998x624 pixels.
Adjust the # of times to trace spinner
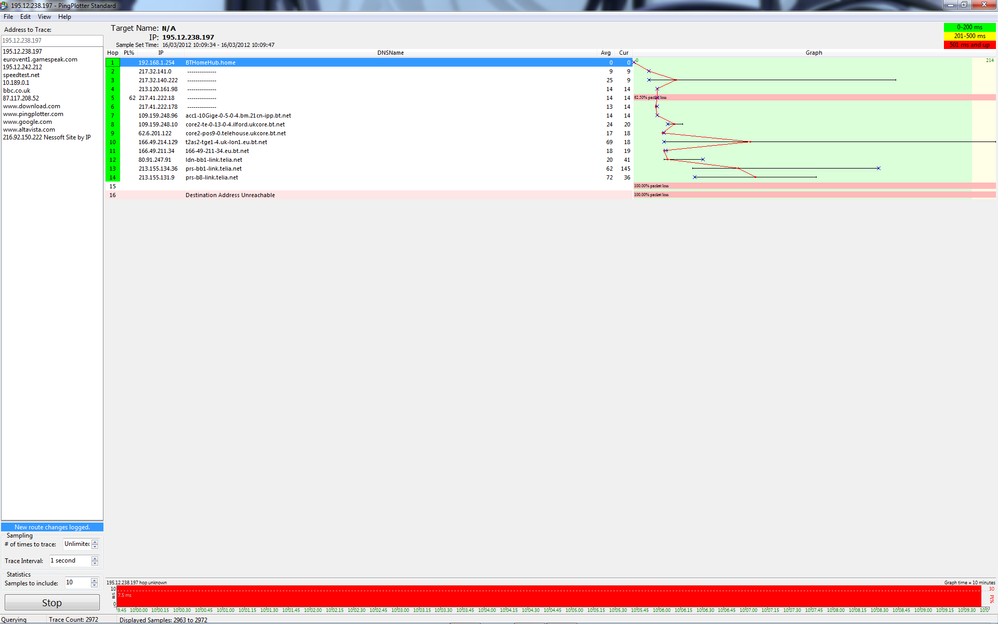pyautogui.click(x=95, y=544)
